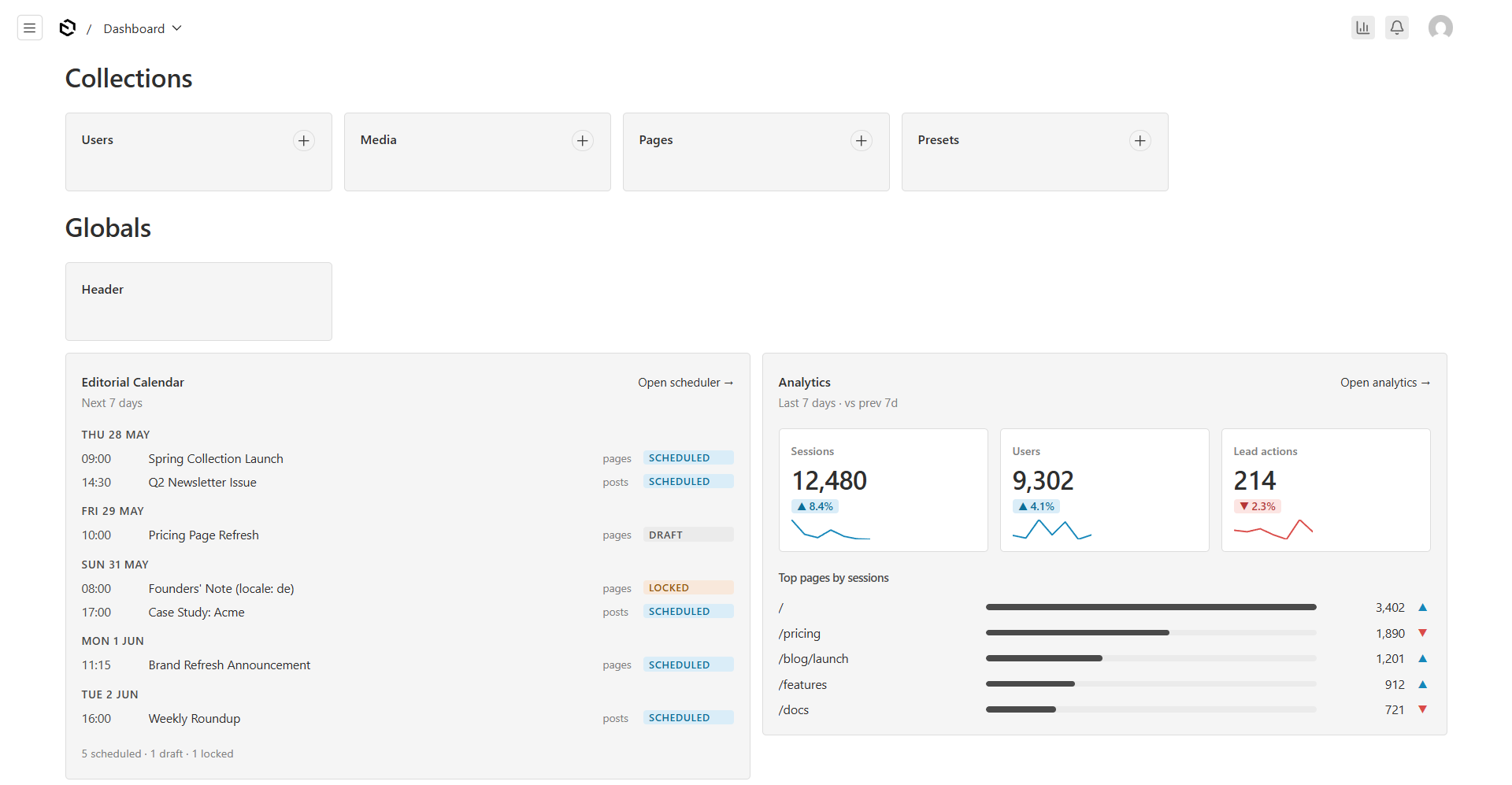This screenshot has height=785, width=1512.
Task: Open notifications bell icon
Action: [x=1397, y=28]
